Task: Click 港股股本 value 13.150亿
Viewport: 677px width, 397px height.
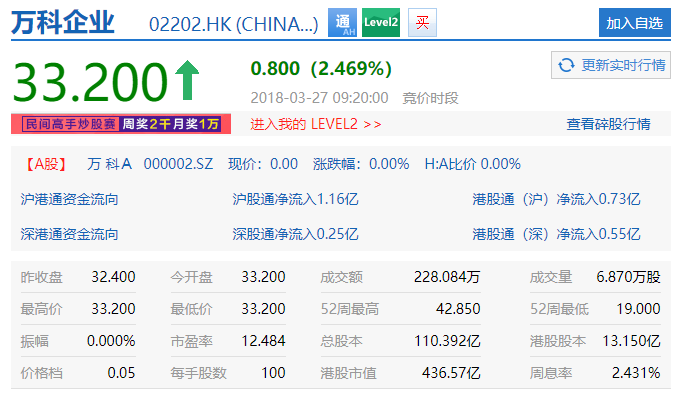Action: 632,341
